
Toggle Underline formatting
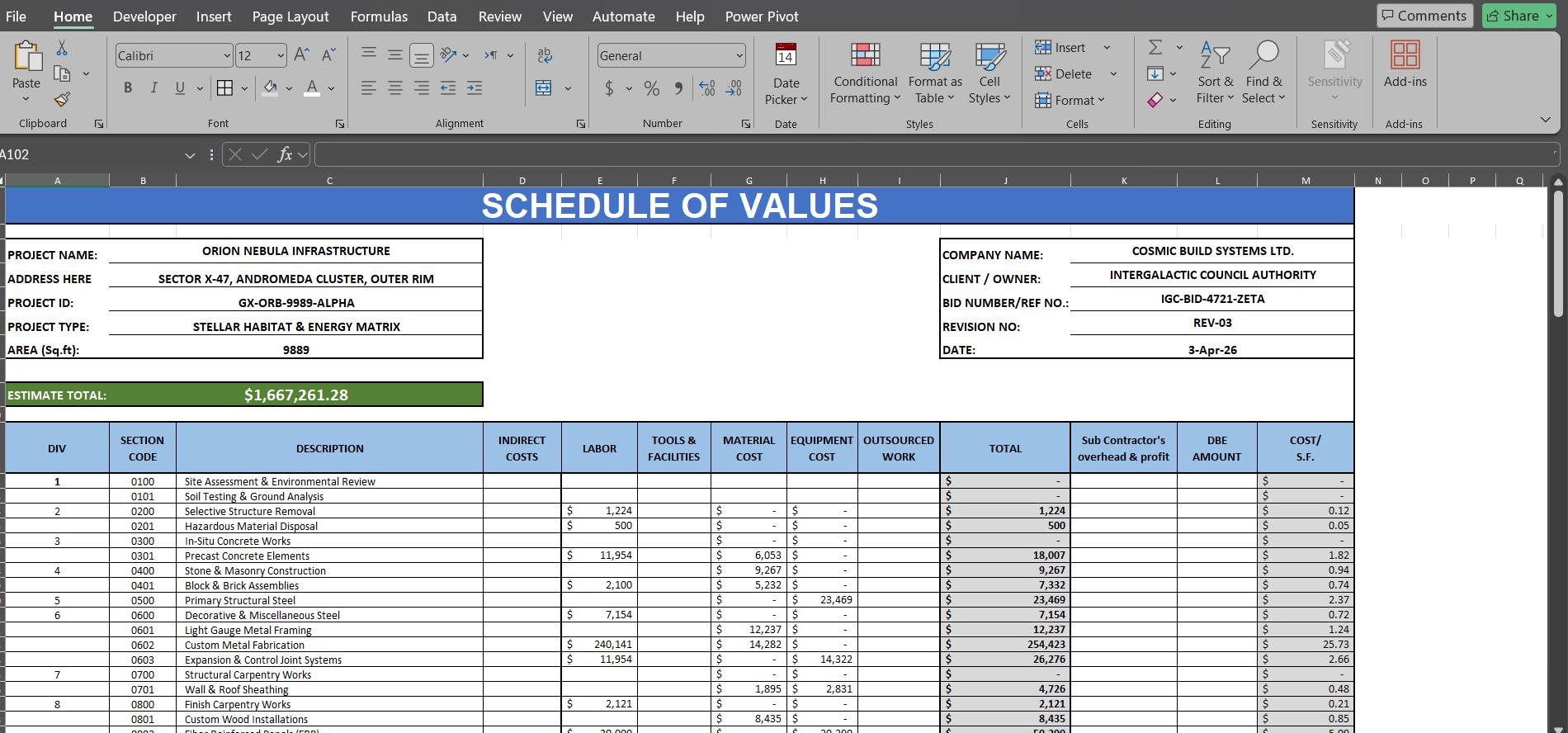(x=180, y=87)
